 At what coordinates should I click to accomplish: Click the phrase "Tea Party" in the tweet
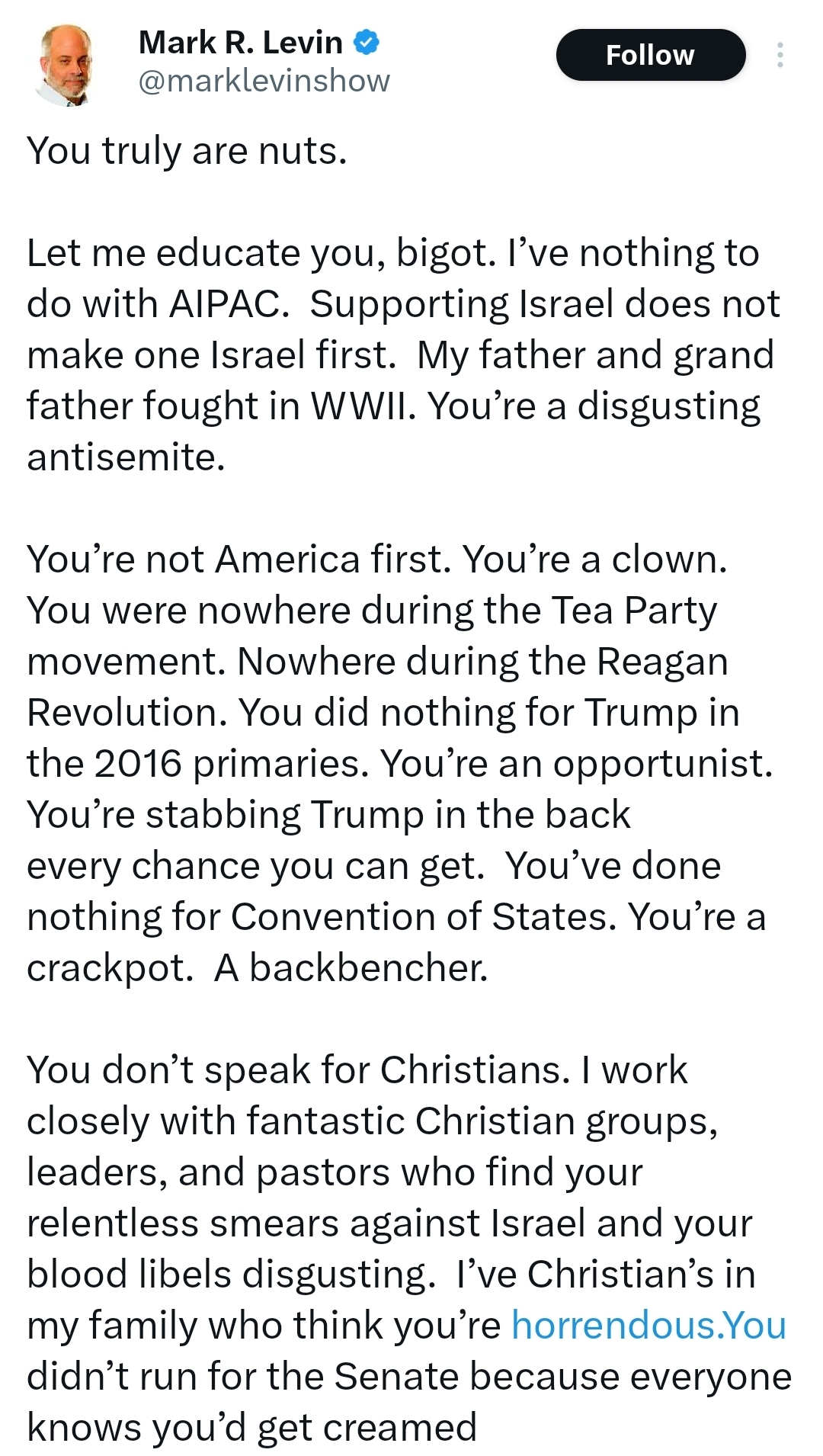(634, 611)
